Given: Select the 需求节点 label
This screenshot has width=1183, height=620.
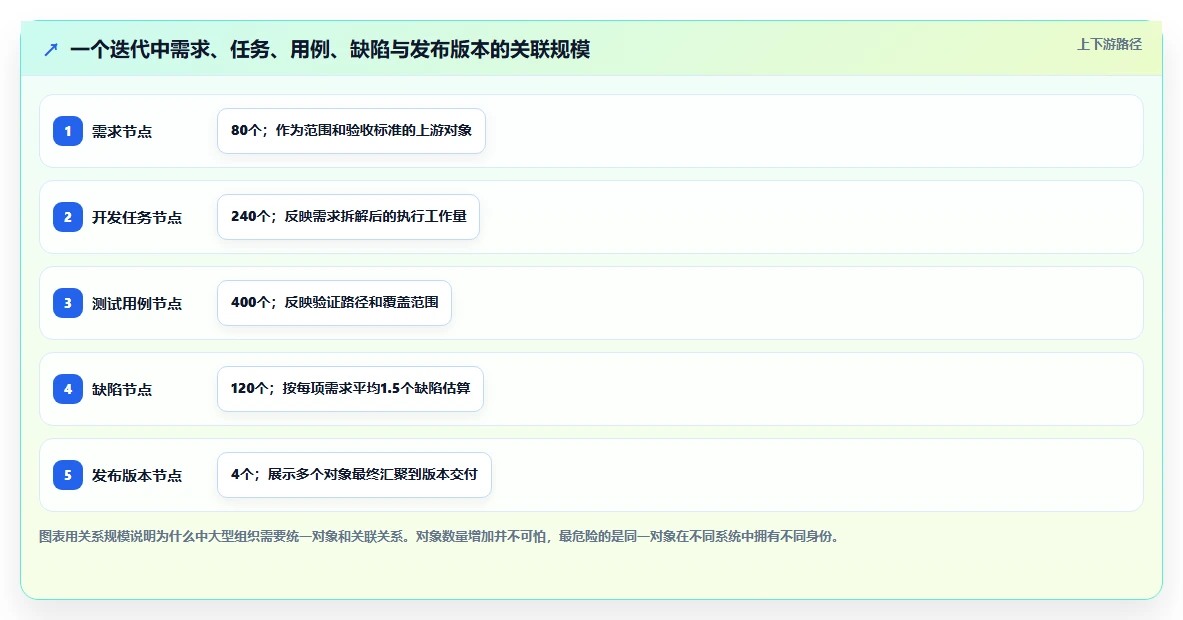Looking at the screenshot, I should coord(122,131).
